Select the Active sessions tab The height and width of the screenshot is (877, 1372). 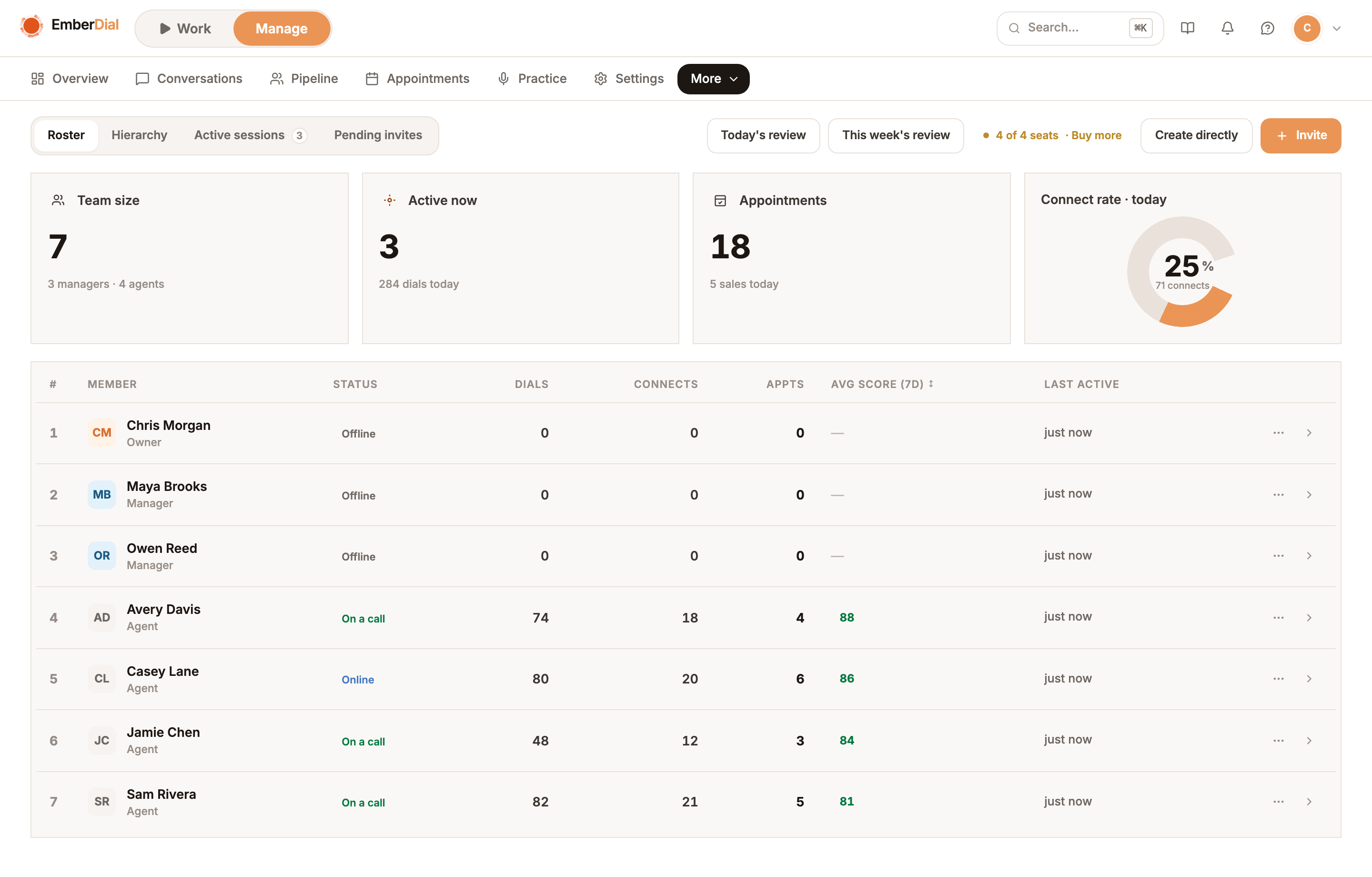[x=250, y=135]
